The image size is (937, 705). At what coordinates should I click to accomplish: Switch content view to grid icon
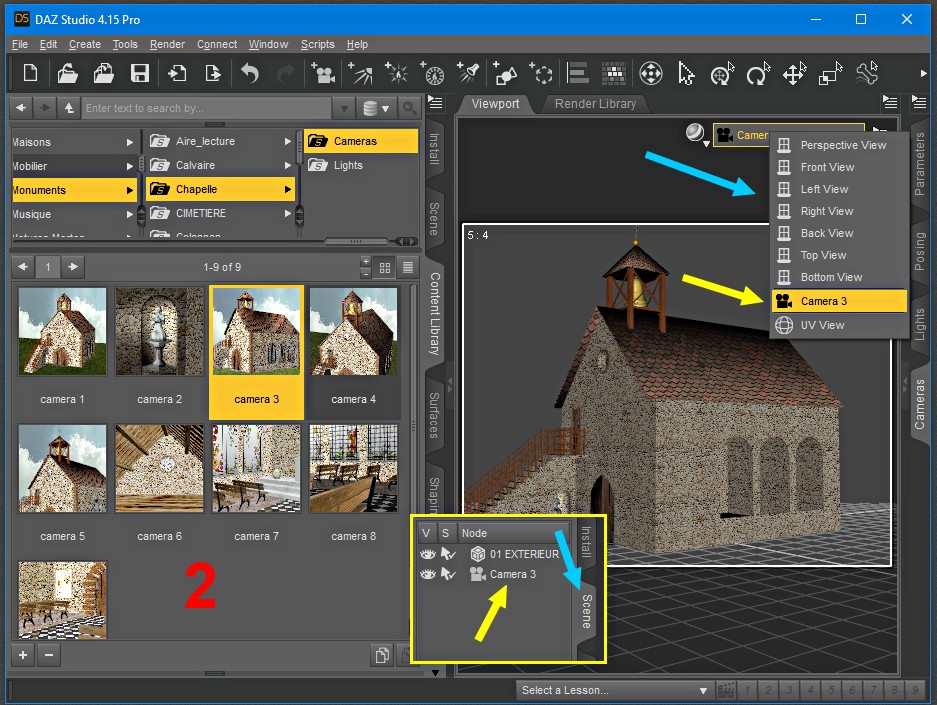[385, 268]
